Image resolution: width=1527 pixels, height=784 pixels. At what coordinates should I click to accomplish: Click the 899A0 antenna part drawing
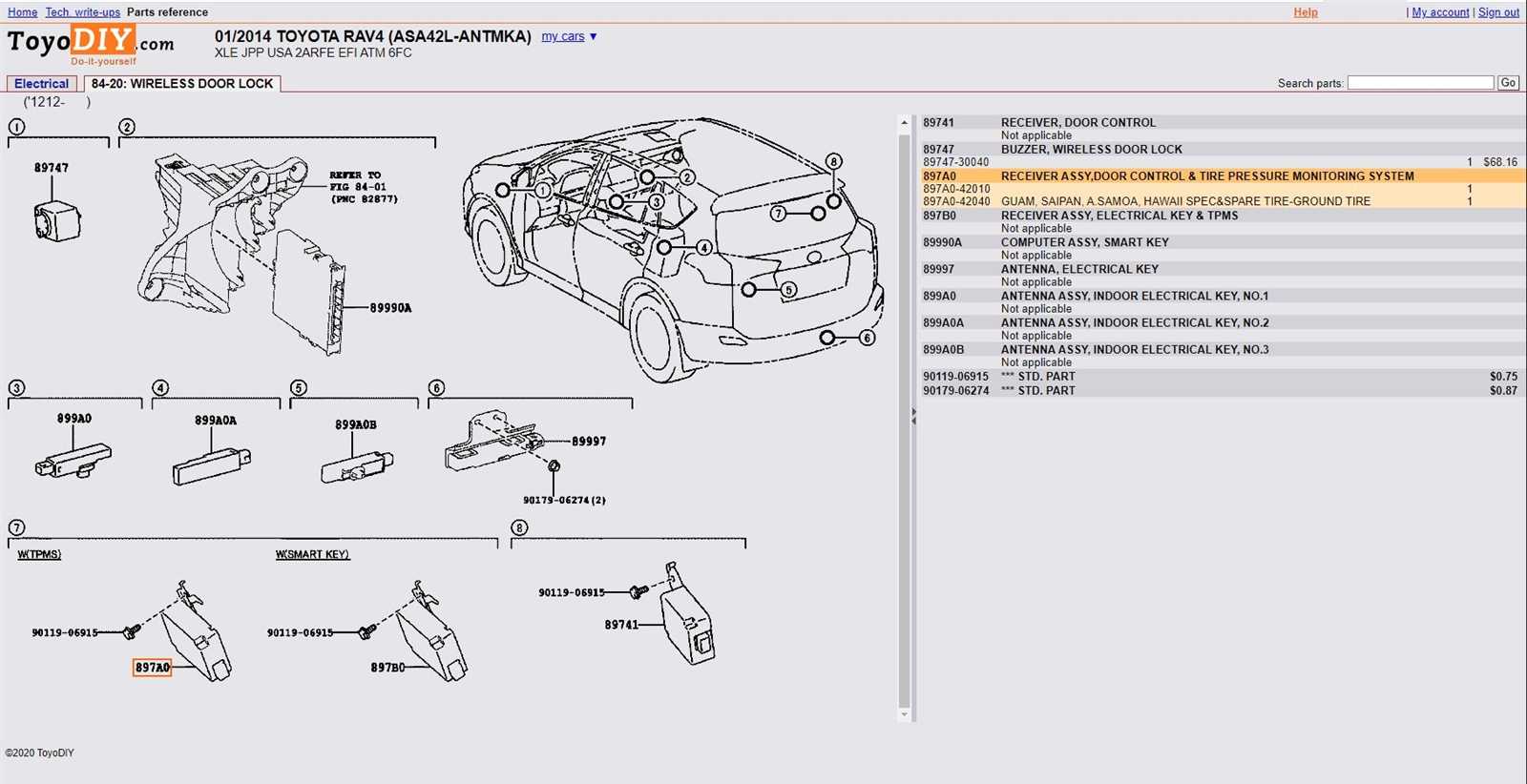pos(73,461)
